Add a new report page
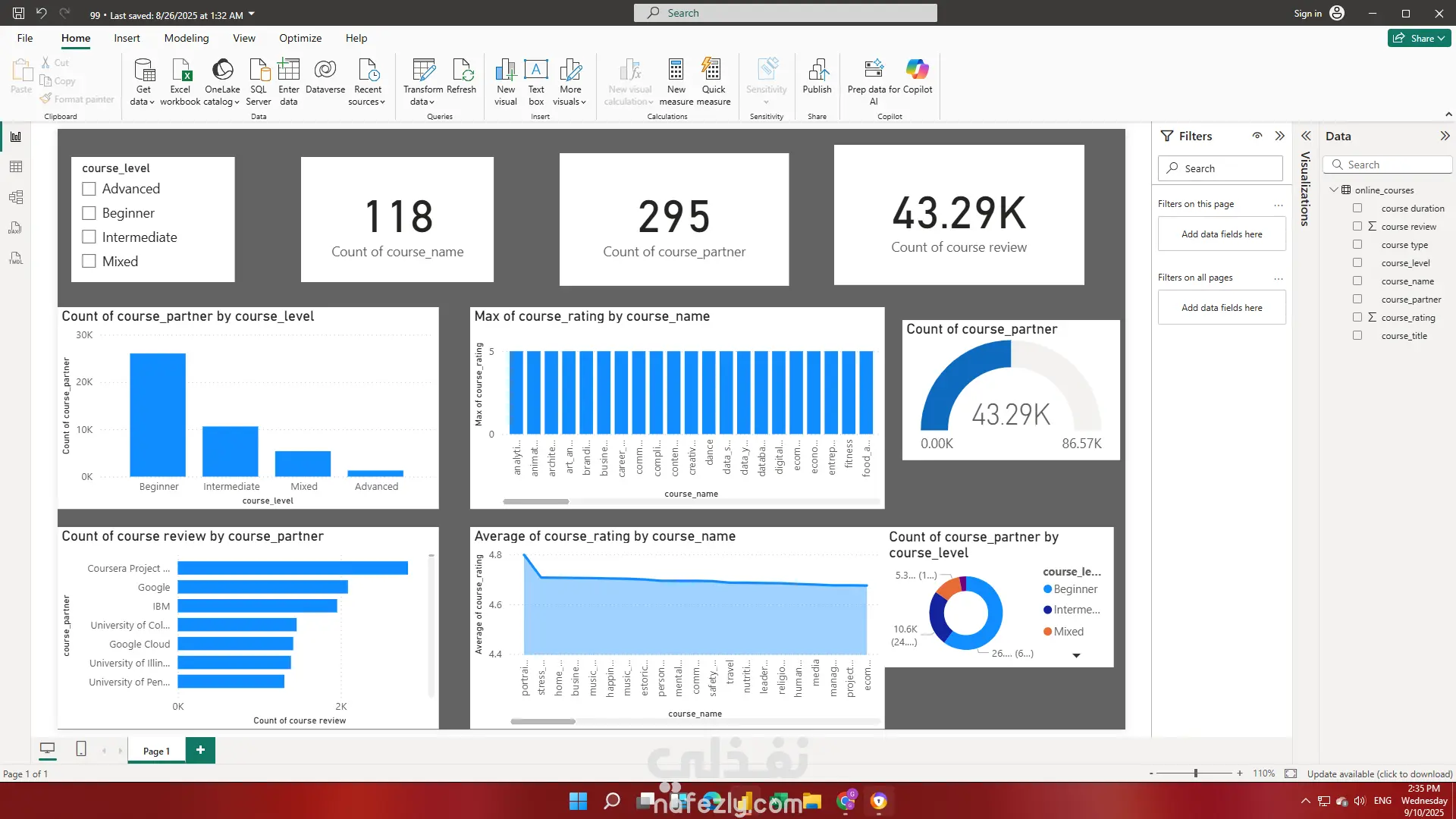This screenshot has width=1456, height=819. click(x=200, y=750)
